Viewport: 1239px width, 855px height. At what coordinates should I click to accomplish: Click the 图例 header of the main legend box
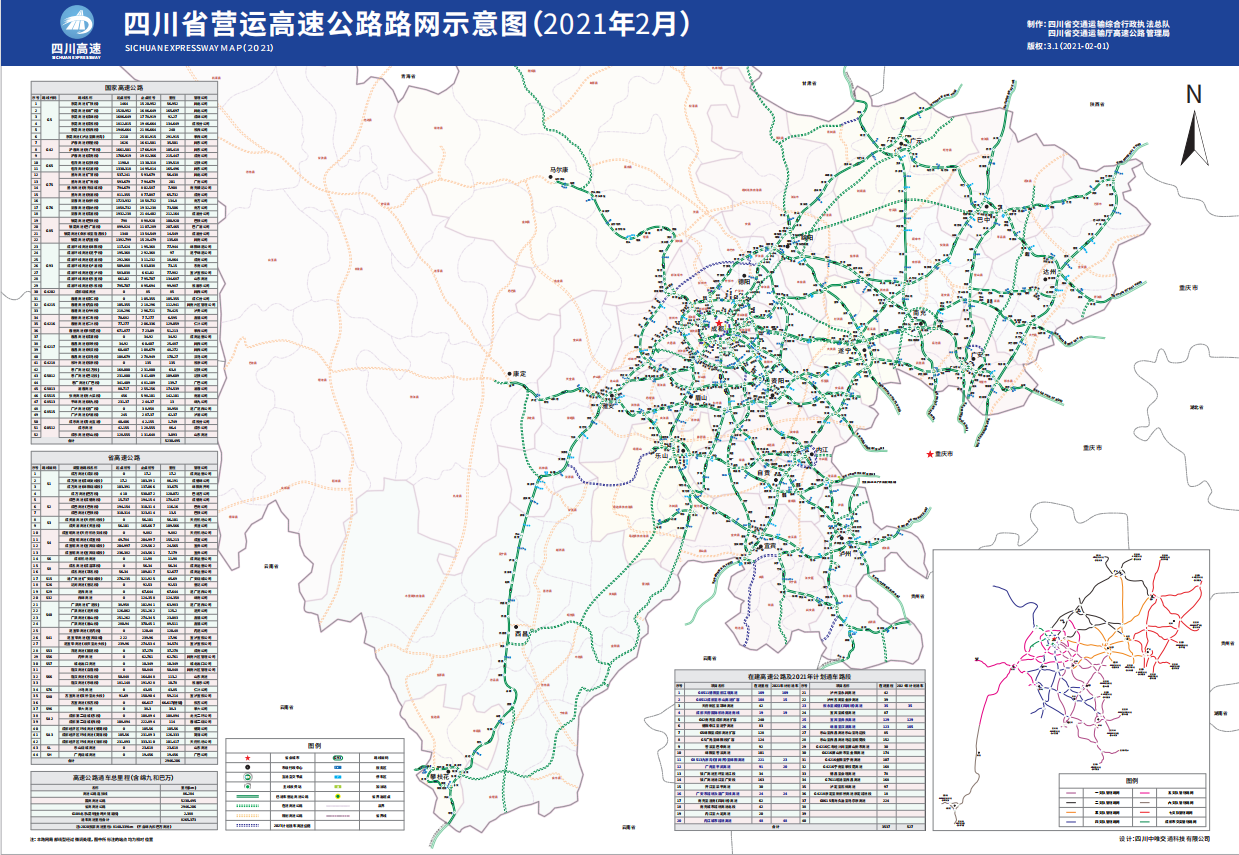314,745
